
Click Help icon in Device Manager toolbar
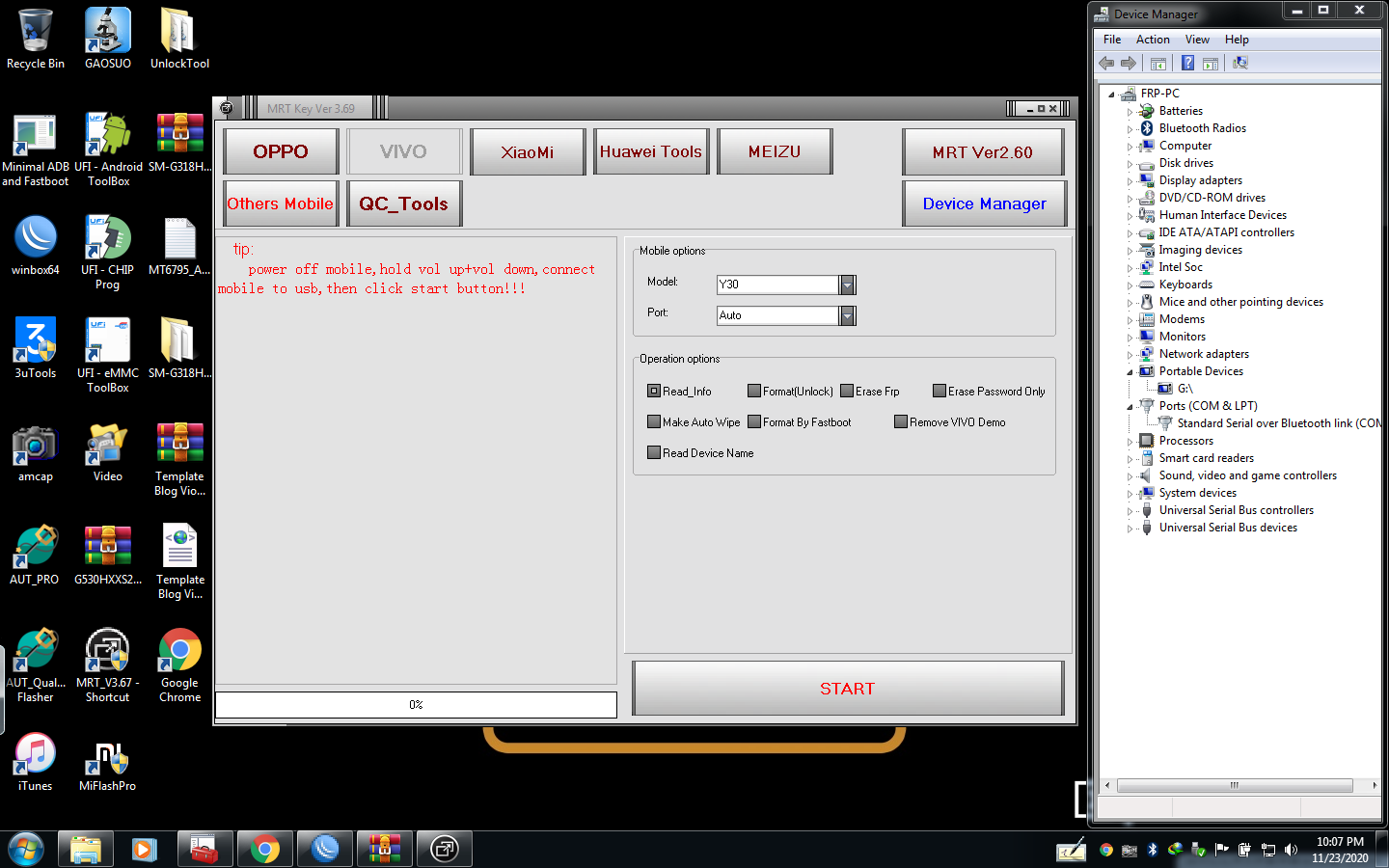pyautogui.click(x=1187, y=63)
